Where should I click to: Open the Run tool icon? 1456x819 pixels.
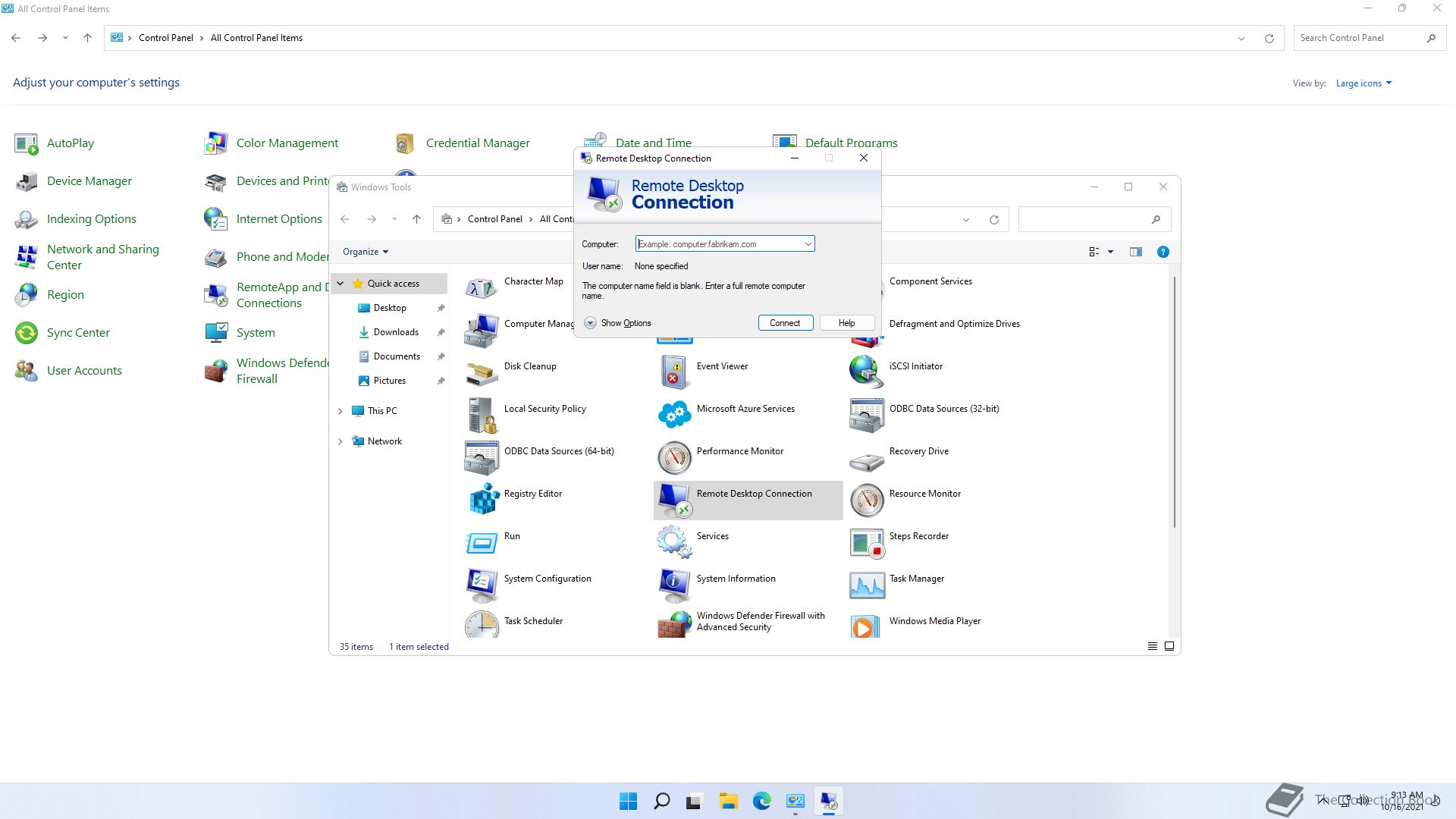482,542
